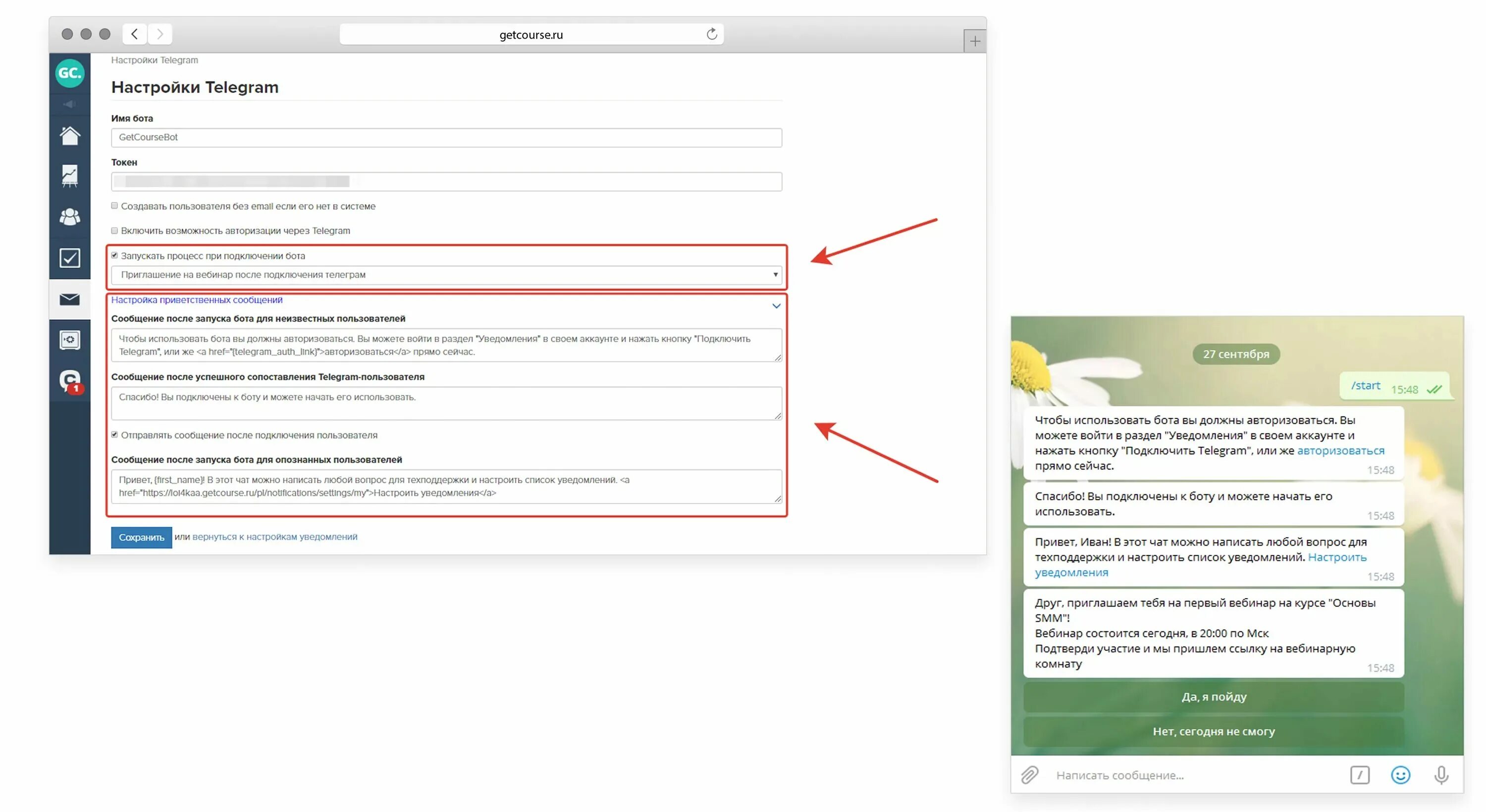Screen dimensions: 1486x812
Task: Click the Имя бота input field
Action: pos(446,137)
